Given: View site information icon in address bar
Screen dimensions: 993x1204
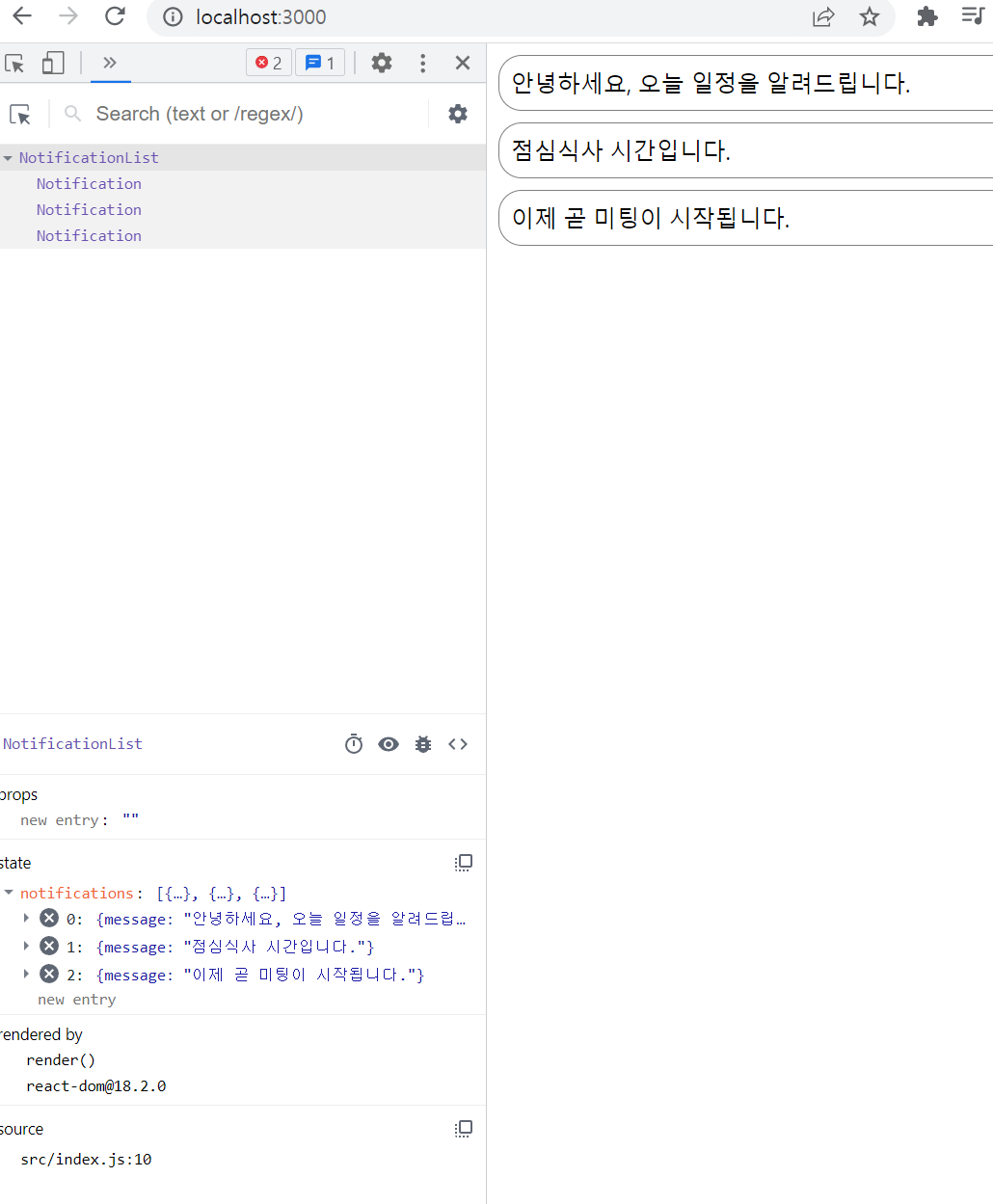Looking at the screenshot, I should pyautogui.click(x=173, y=16).
